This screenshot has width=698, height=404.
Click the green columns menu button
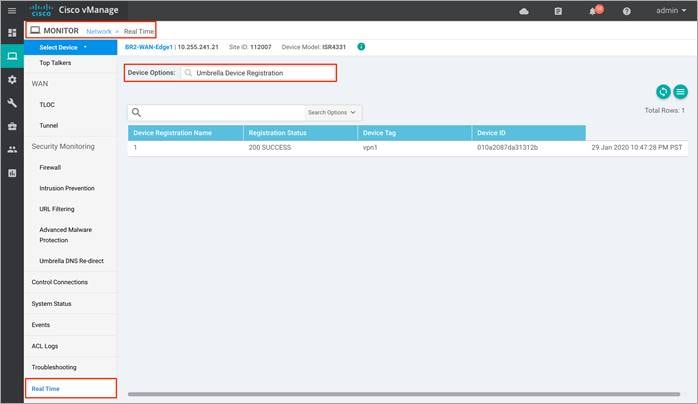pyautogui.click(x=680, y=92)
